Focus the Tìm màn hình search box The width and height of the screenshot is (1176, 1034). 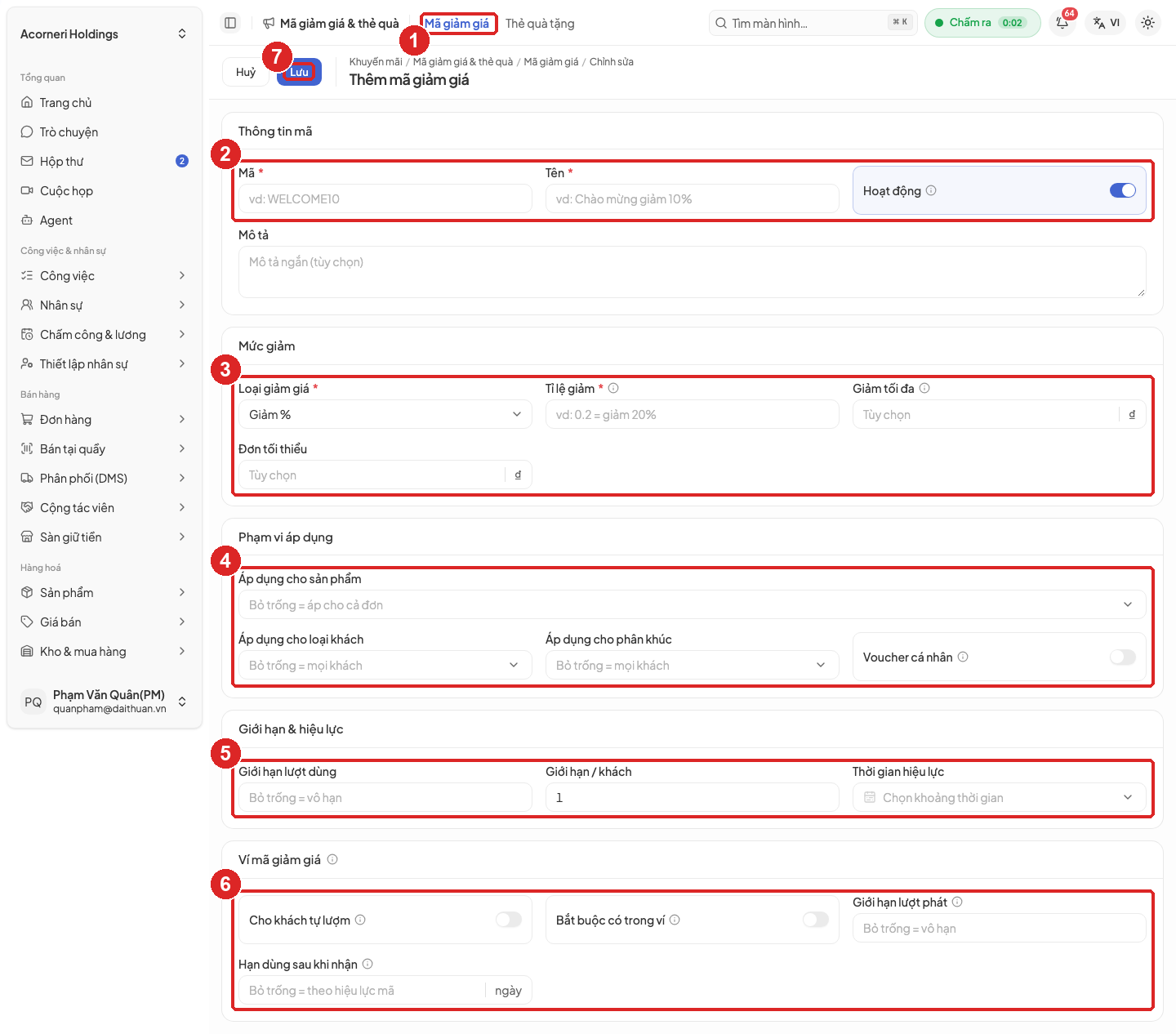pos(813,23)
